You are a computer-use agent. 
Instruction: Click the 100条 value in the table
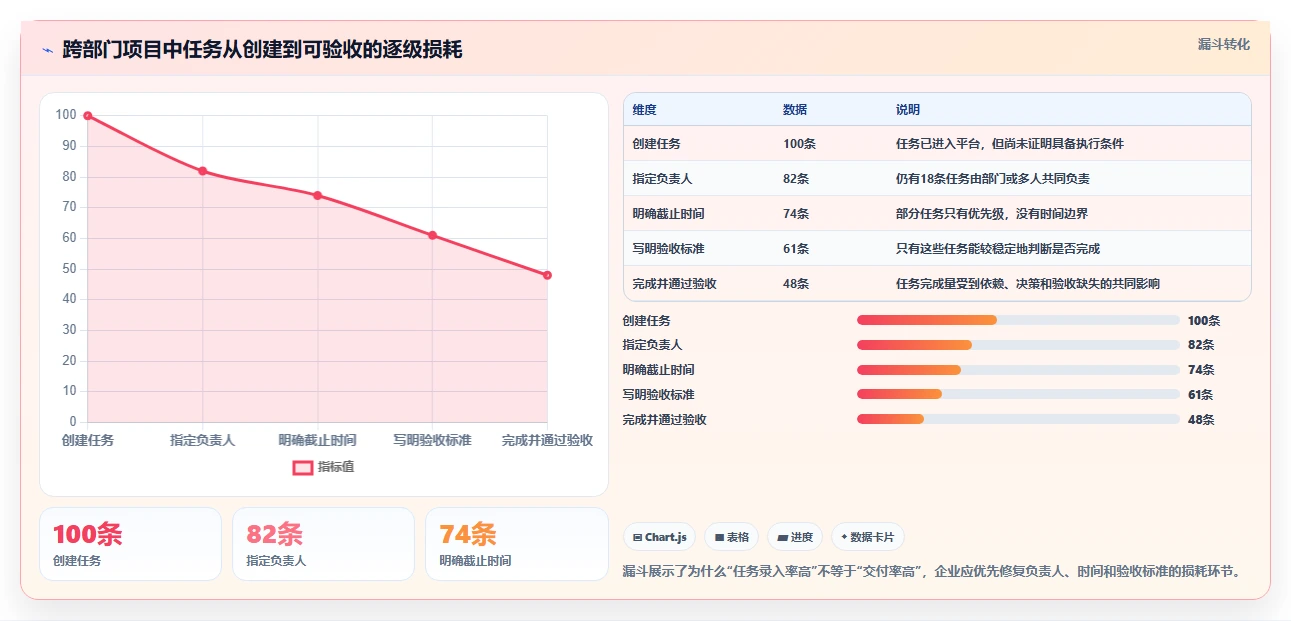[x=799, y=144]
